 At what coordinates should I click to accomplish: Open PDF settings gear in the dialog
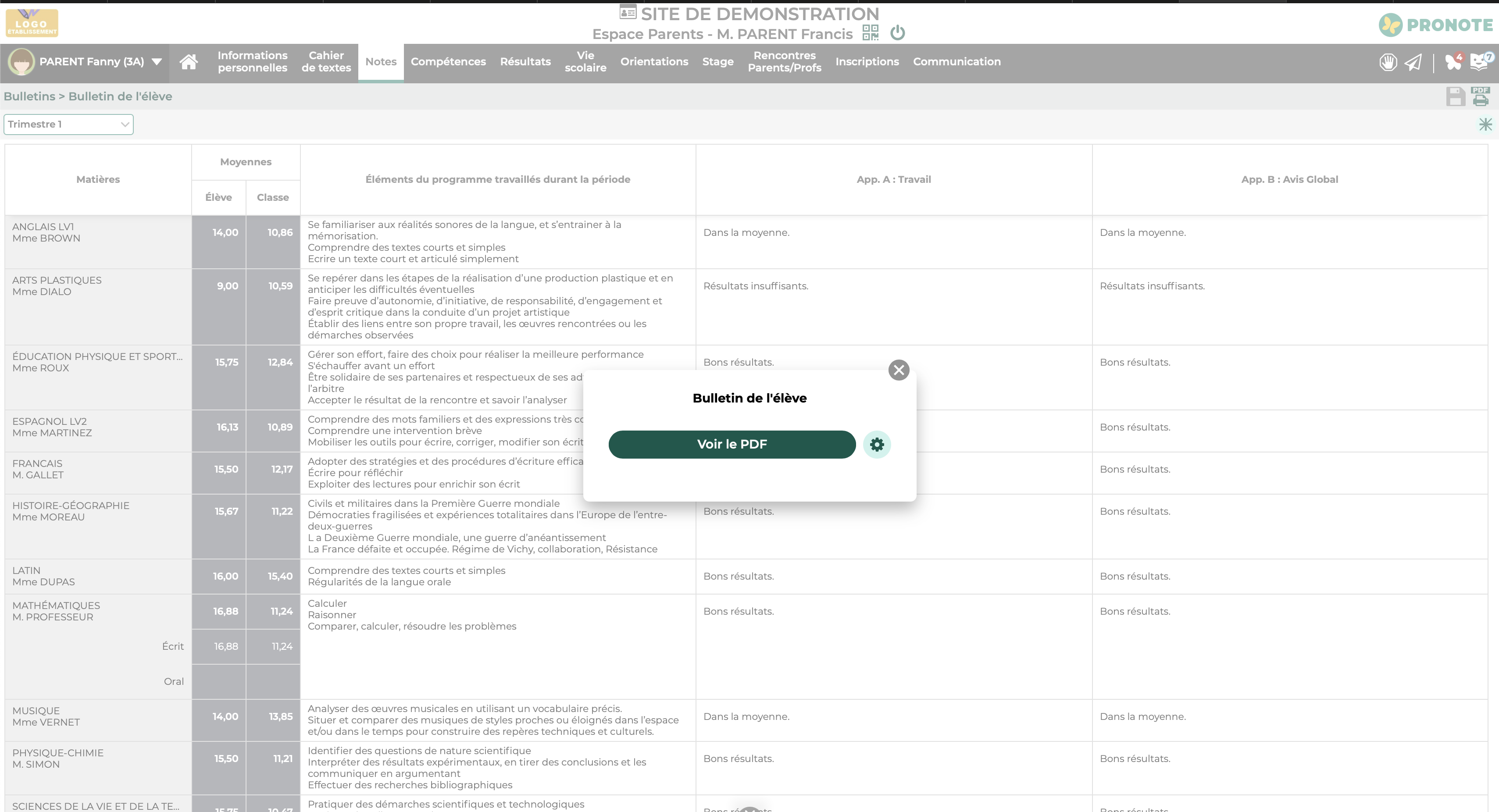point(877,445)
